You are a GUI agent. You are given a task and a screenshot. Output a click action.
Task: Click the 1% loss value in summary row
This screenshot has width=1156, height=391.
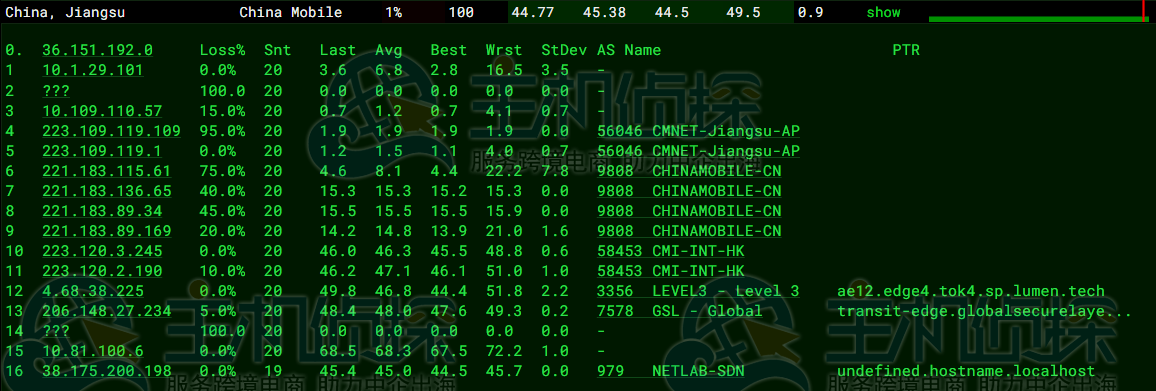[394, 13]
